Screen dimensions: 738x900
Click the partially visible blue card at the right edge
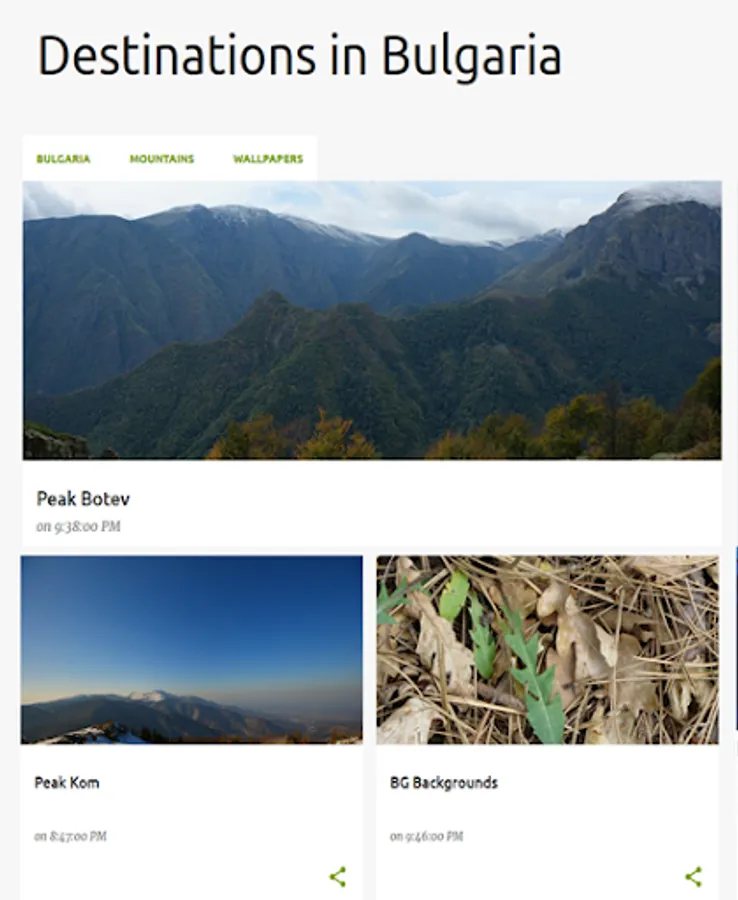click(736, 638)
